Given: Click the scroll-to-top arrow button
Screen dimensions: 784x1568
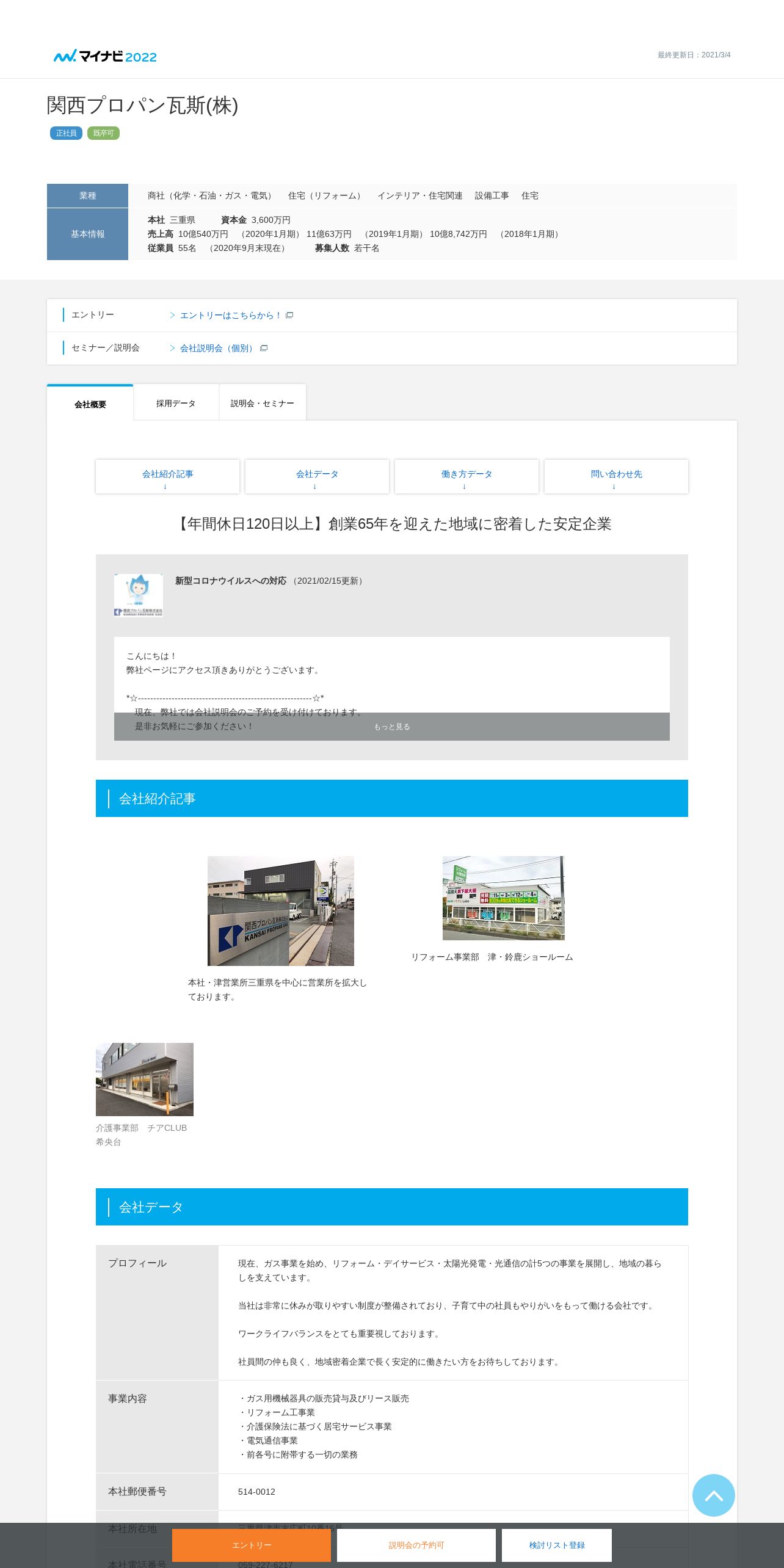Looking at the screenshot, I should [x=713, y=1495].
